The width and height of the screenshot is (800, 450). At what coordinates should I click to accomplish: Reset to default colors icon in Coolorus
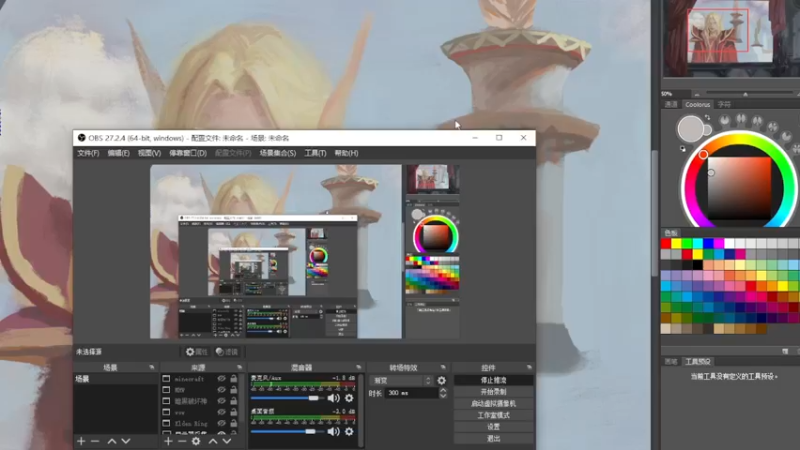(683, 148)
